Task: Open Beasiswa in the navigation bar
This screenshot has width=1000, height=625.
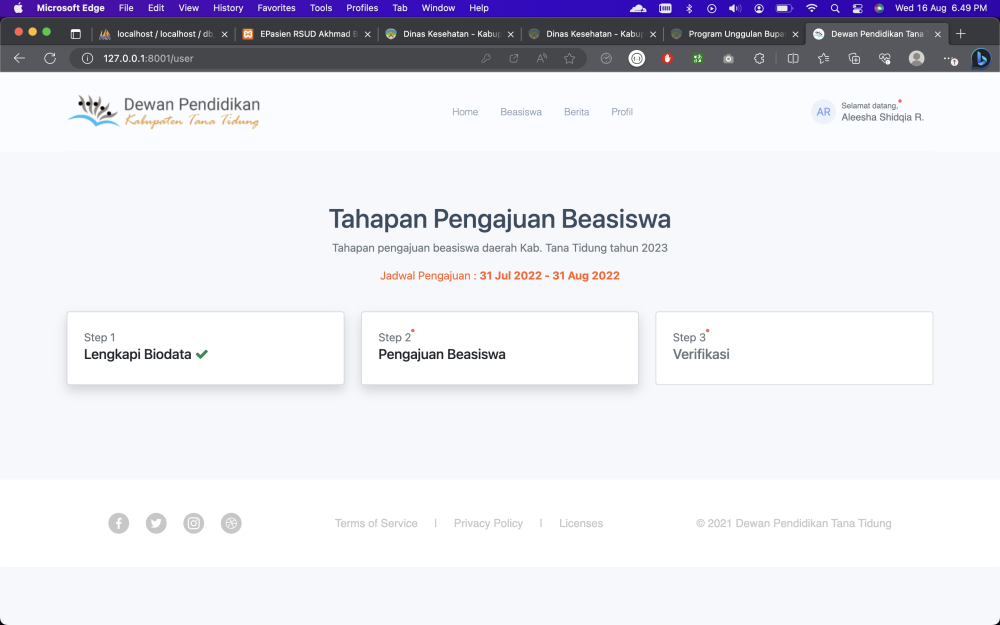Action: pyautogui.click(x=521, y=112)
